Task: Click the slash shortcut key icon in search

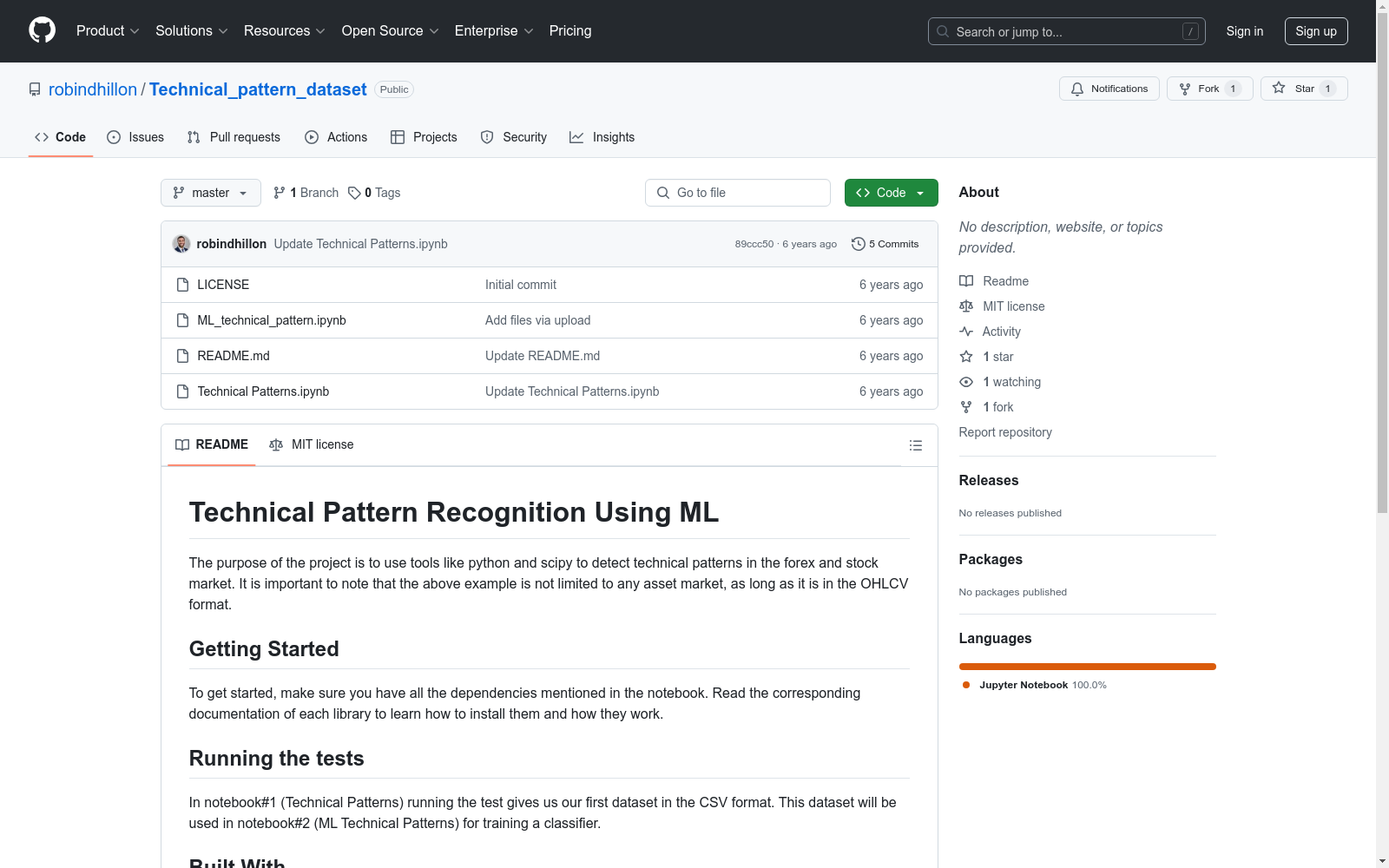Action: 1190,31
